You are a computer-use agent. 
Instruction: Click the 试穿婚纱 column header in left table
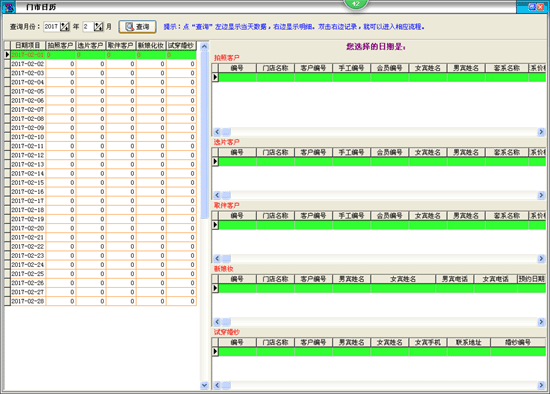[x=181, y=45]
